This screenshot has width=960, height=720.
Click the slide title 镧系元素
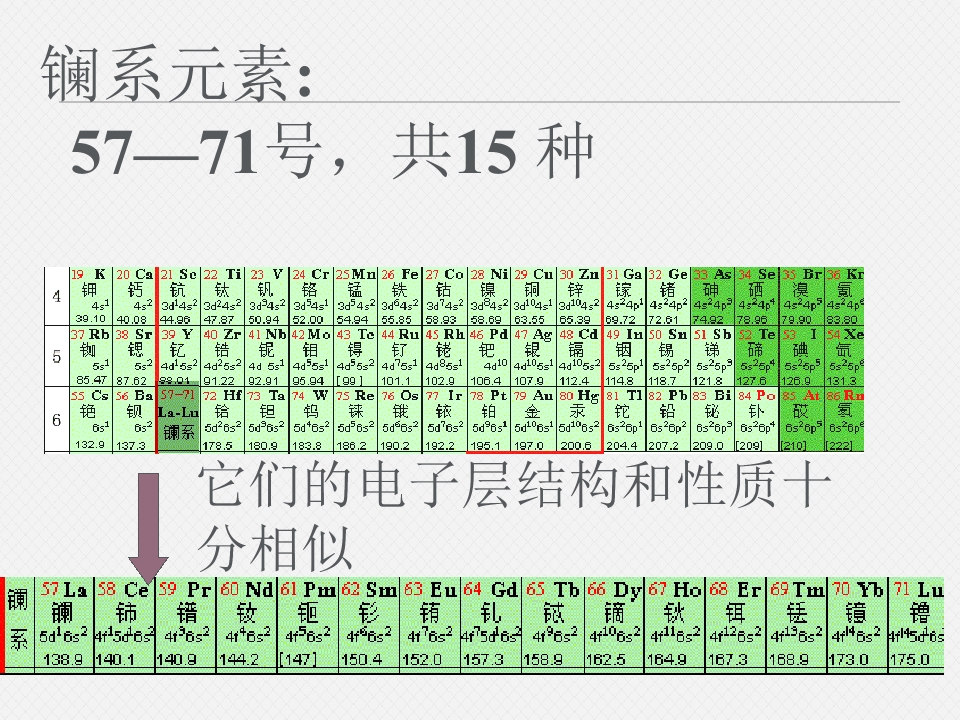[x=176, y=74]
